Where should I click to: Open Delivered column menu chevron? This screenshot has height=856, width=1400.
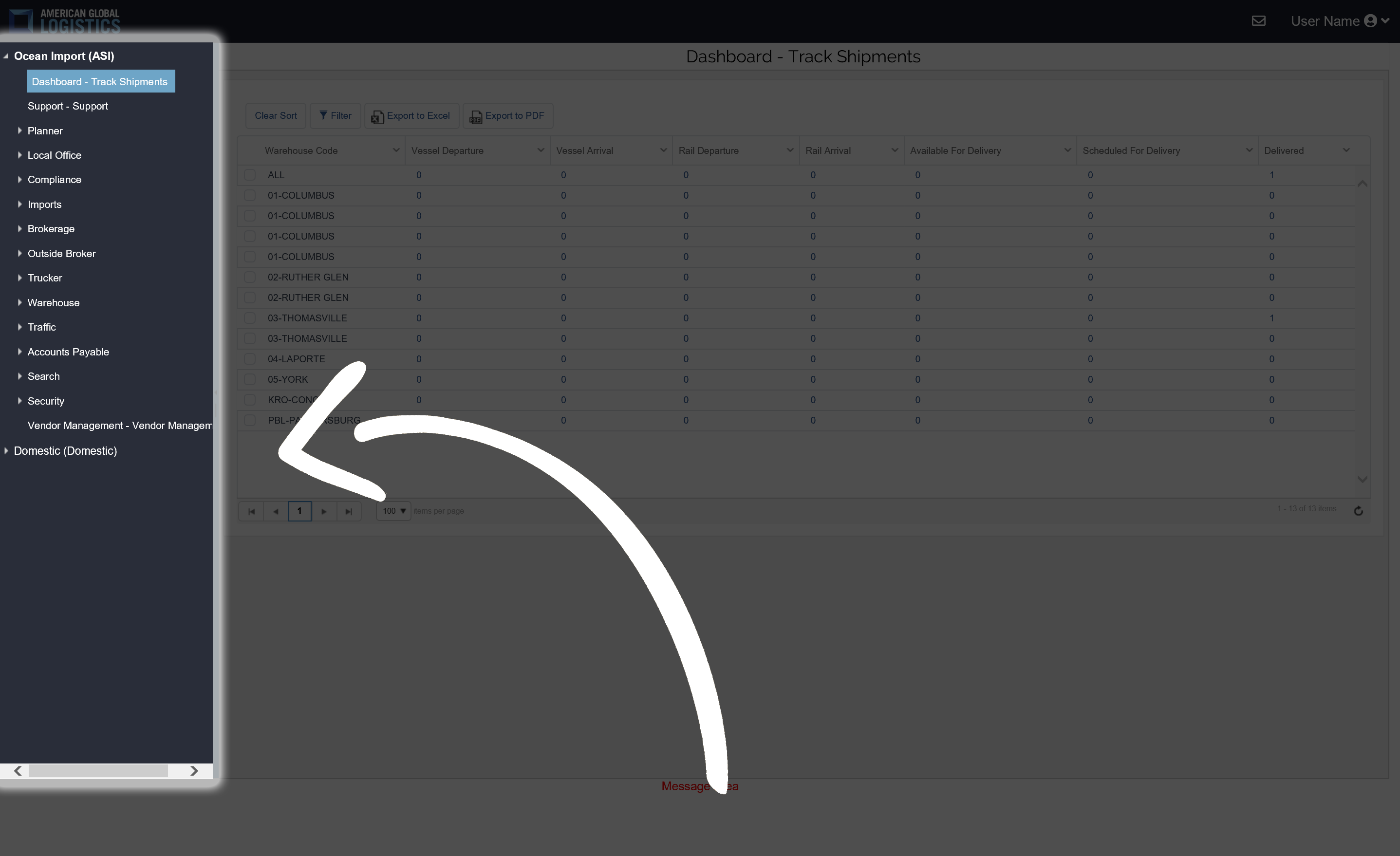(x=1346, y=150)
